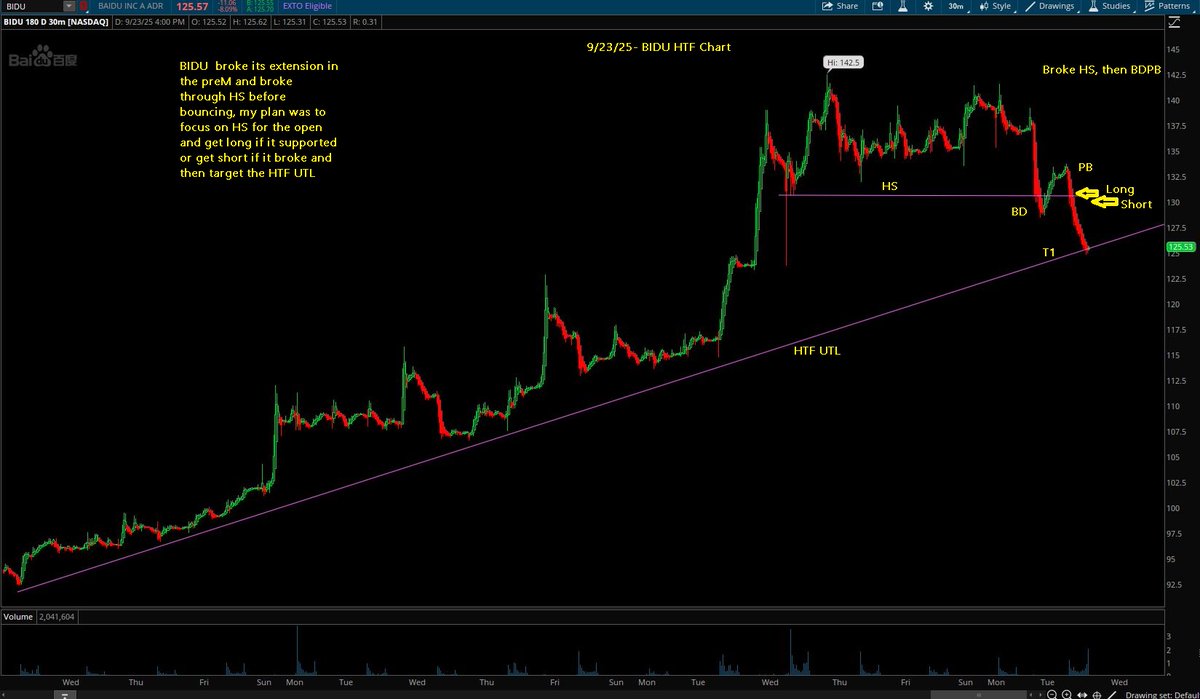The width and height of the screenshot is (1200, 699).
Task: Select the T1 target label
Action: [1048, 253]
